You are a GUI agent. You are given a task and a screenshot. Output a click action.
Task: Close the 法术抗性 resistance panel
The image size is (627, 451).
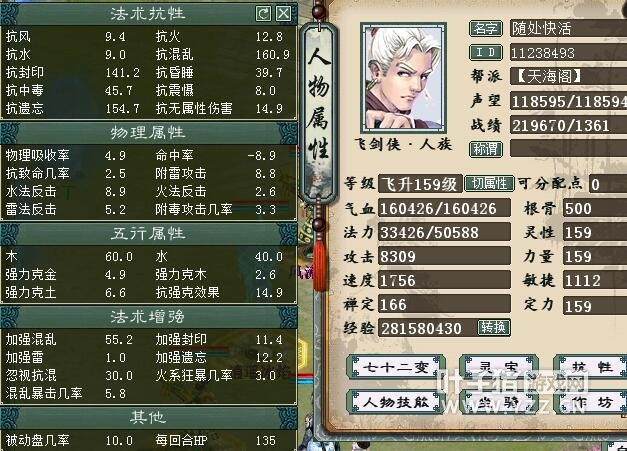[284, 14]
